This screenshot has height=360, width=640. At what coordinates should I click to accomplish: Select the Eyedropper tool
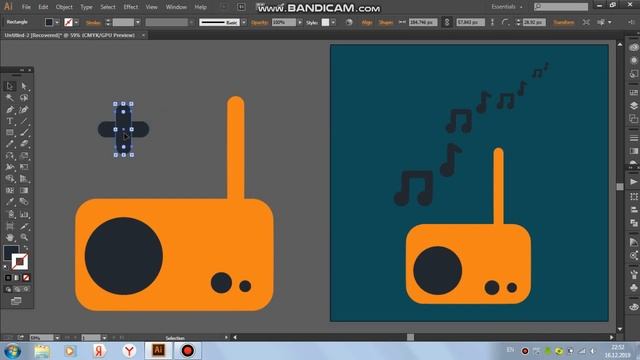click(10, 202)
